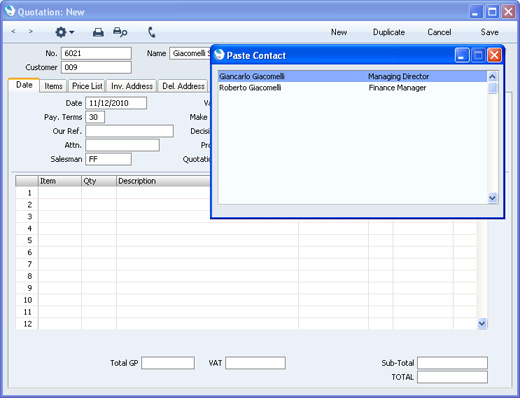520x398 pixels.
Task: Close the Paste Contact window
Action: tap(494, 55)
